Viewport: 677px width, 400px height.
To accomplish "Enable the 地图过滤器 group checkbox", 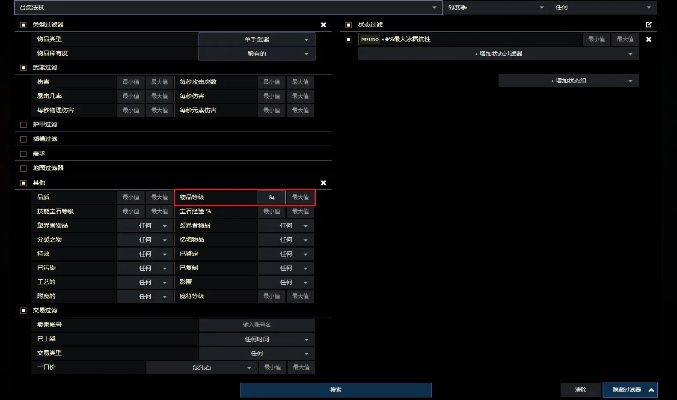I will 23,168.
